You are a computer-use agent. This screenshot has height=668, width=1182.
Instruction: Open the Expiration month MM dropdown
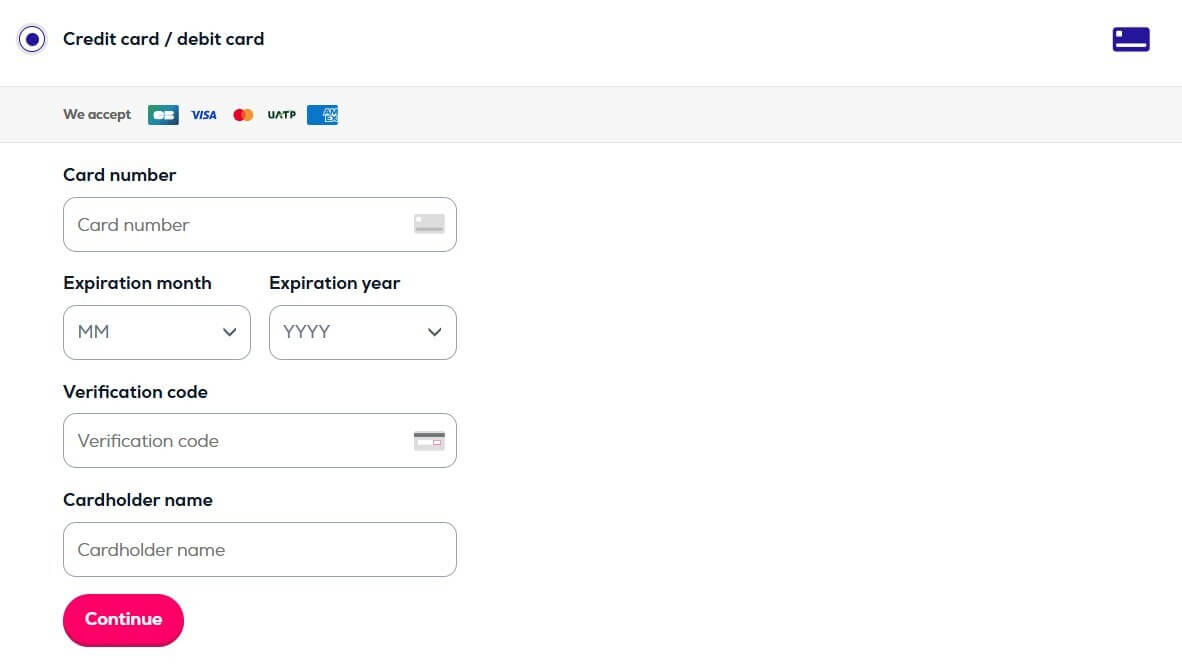pyautogui.click(x=157, y=332)
